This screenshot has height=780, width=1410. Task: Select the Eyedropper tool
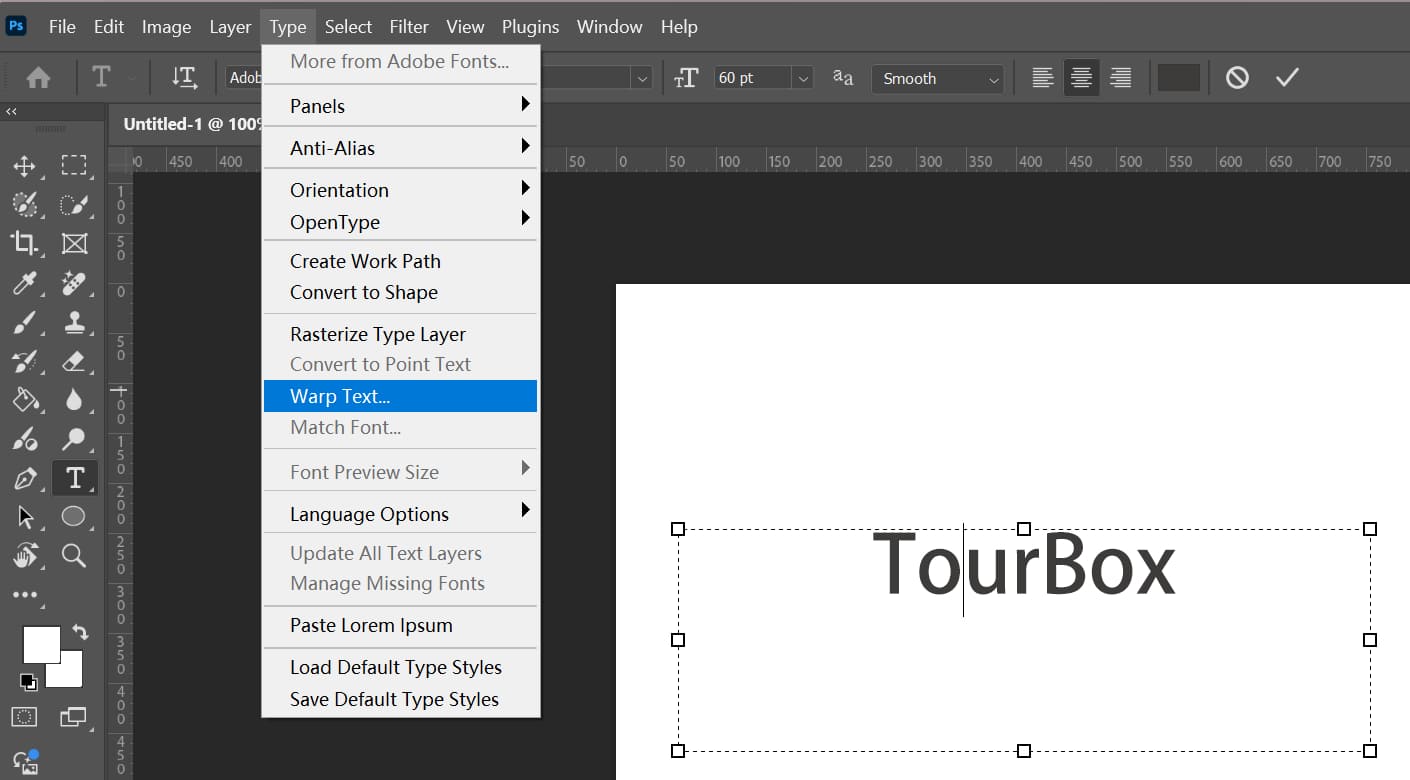tap(27, 283)
